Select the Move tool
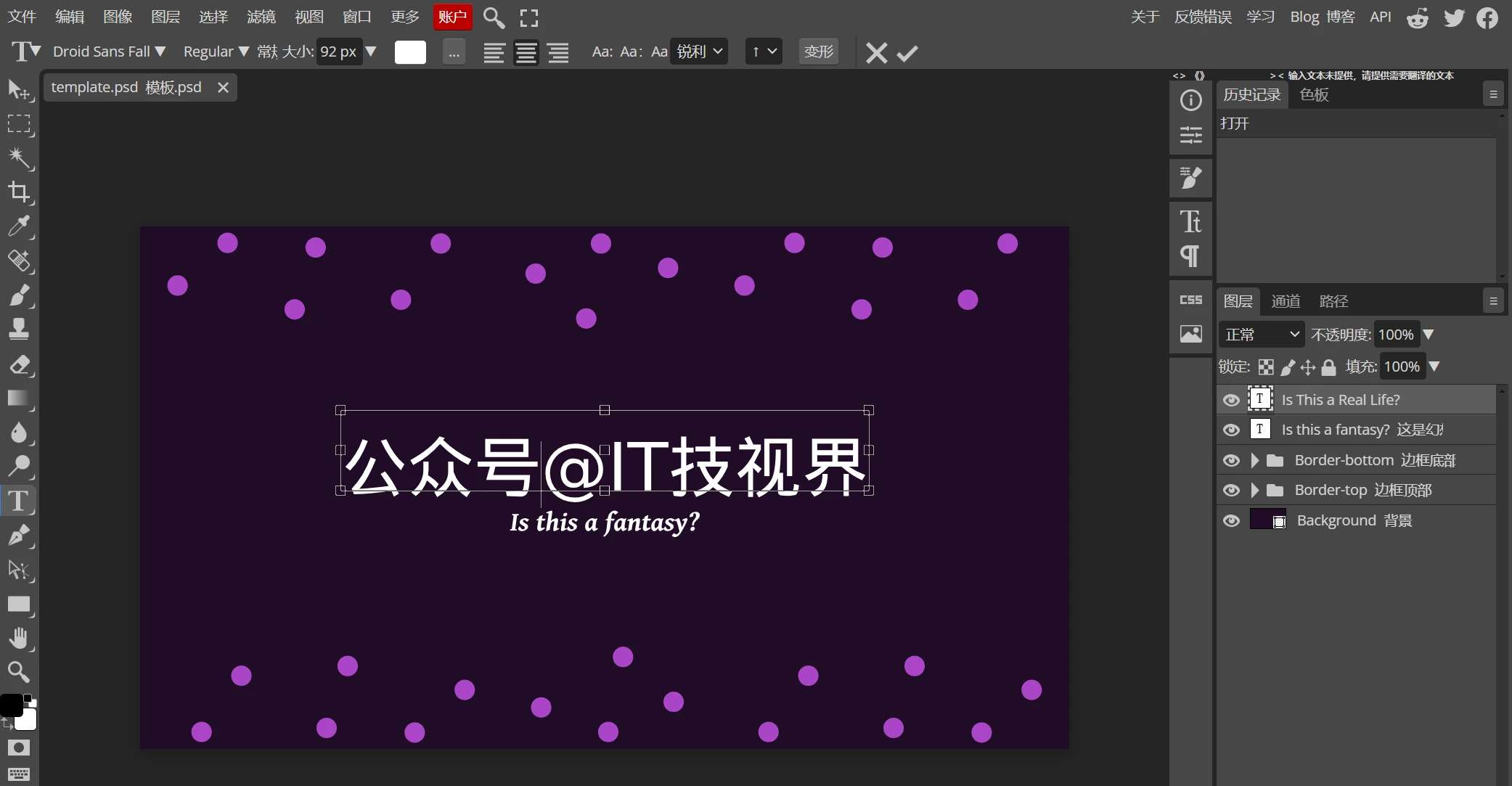The height and width of the screenshot is (786, 1512). point(19,90)
